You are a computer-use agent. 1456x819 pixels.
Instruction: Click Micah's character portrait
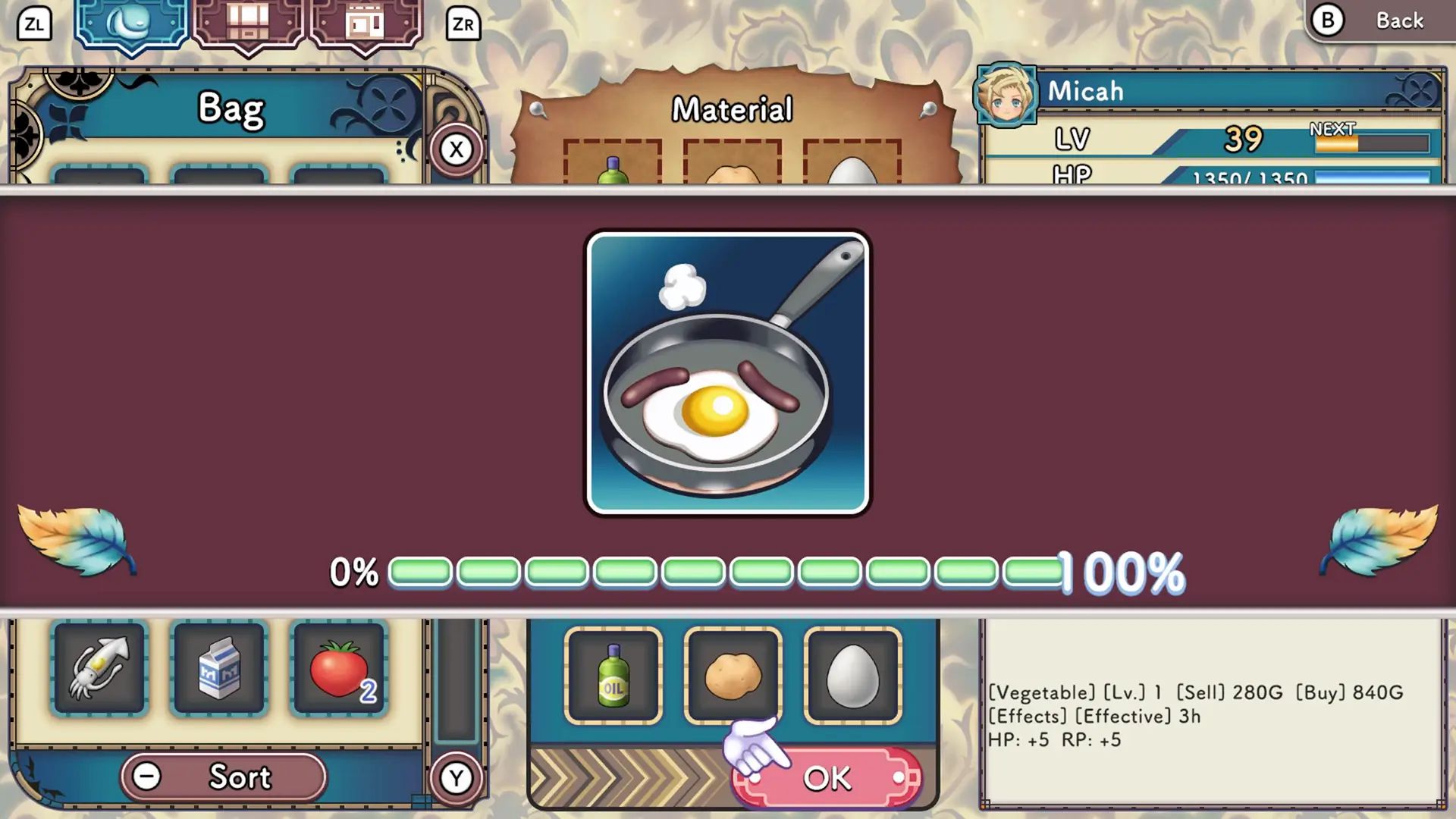1006,95
